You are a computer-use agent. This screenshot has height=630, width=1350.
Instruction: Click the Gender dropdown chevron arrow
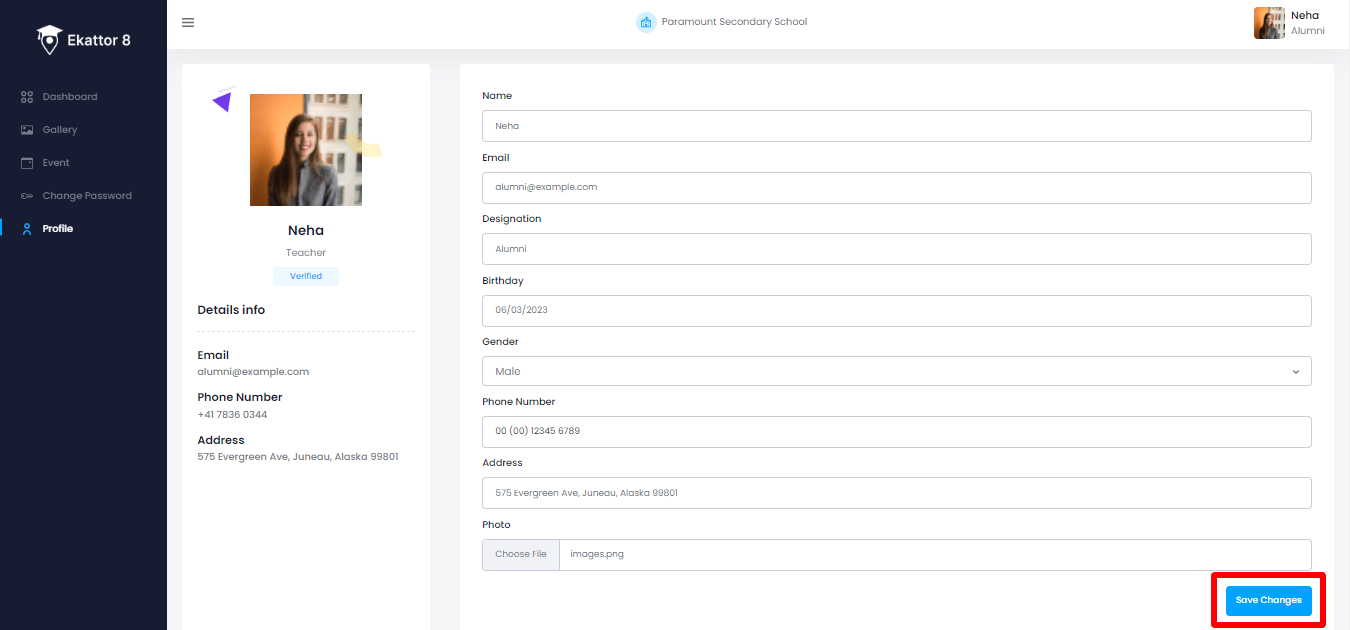1295,372
